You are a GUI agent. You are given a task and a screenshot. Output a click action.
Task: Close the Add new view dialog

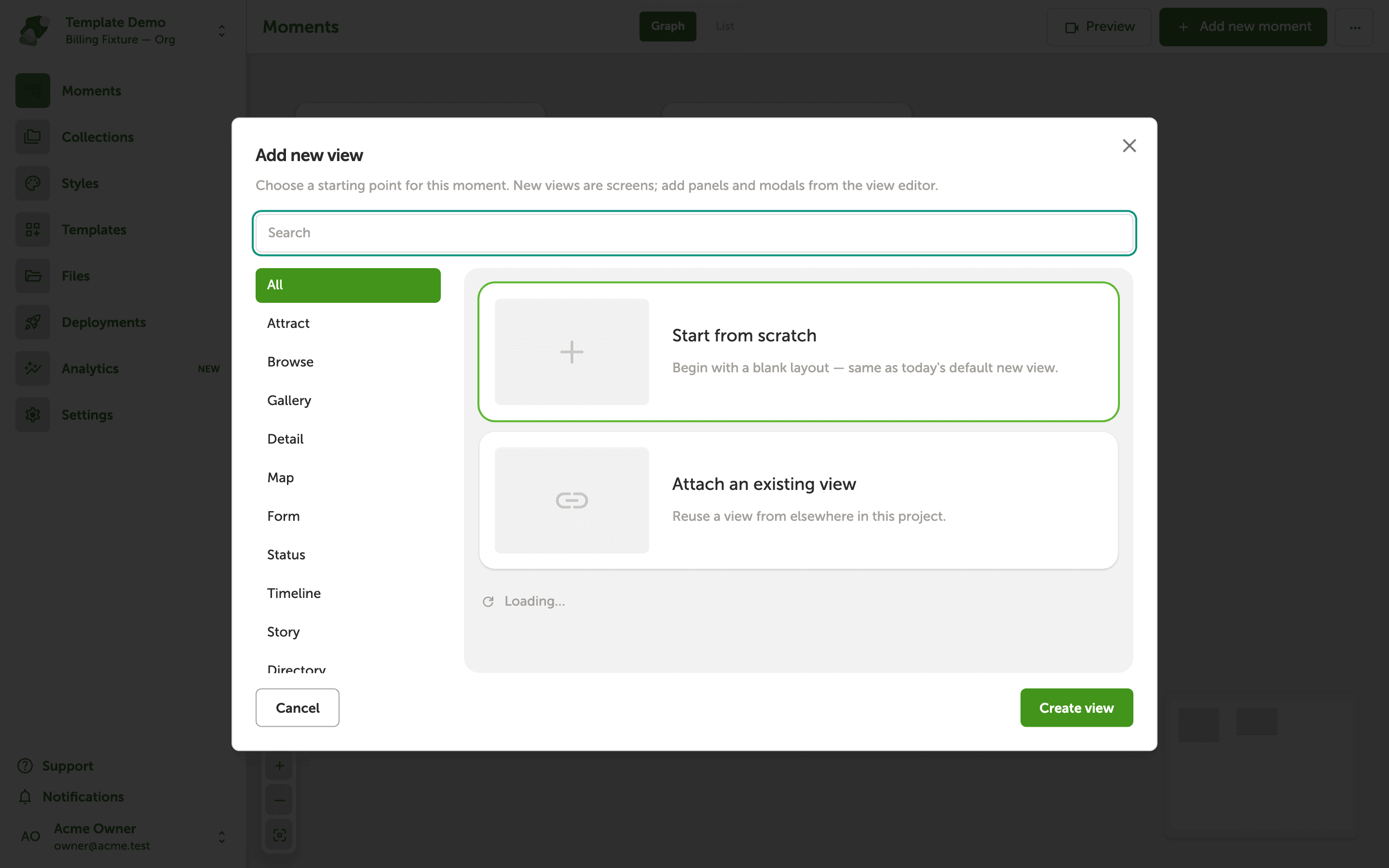(x=1129, y=146)
